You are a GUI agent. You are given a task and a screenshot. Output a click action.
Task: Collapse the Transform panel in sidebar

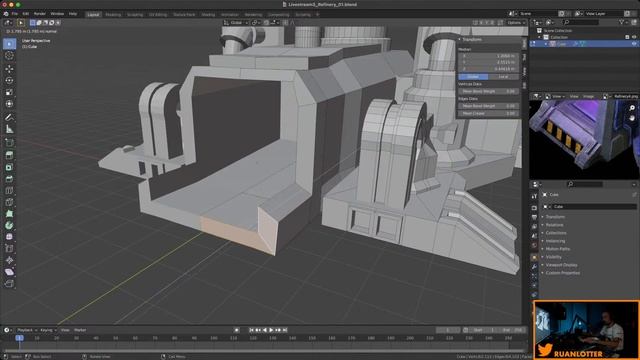point(460,40)
